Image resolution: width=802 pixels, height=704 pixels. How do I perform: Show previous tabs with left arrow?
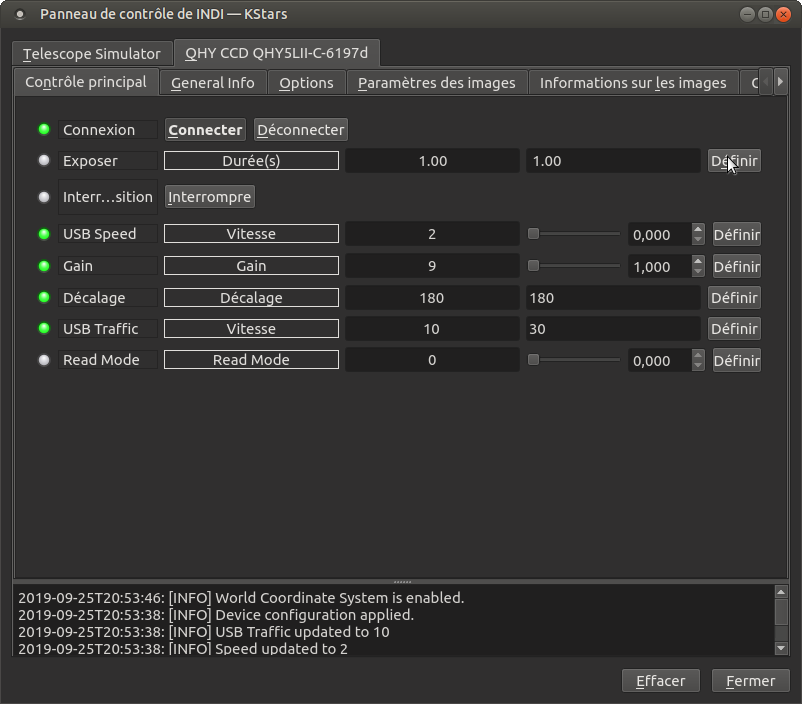(766, 82)
